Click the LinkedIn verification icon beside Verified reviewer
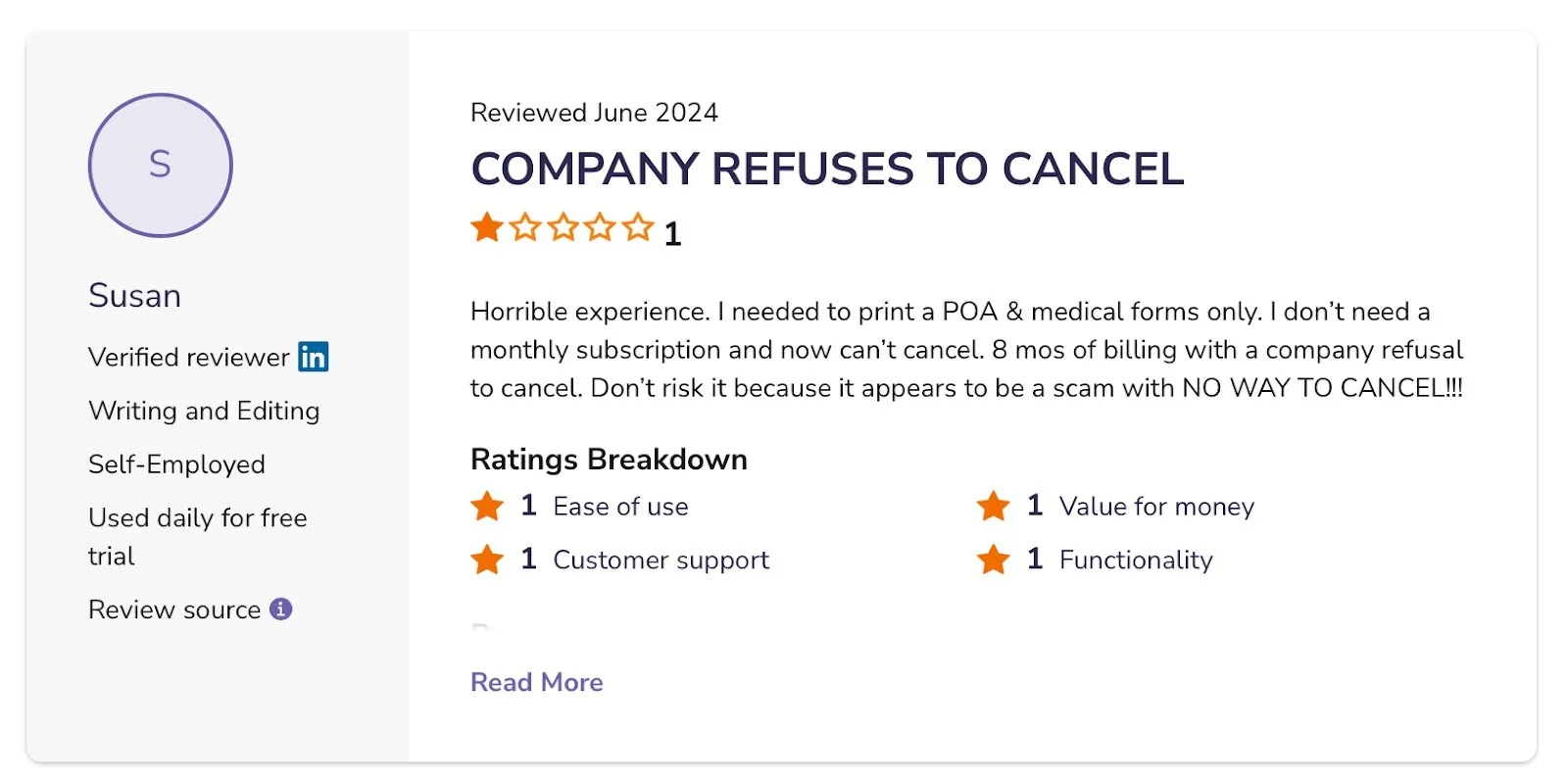This screenshot has height=781, width=1568. coord(314,358)
